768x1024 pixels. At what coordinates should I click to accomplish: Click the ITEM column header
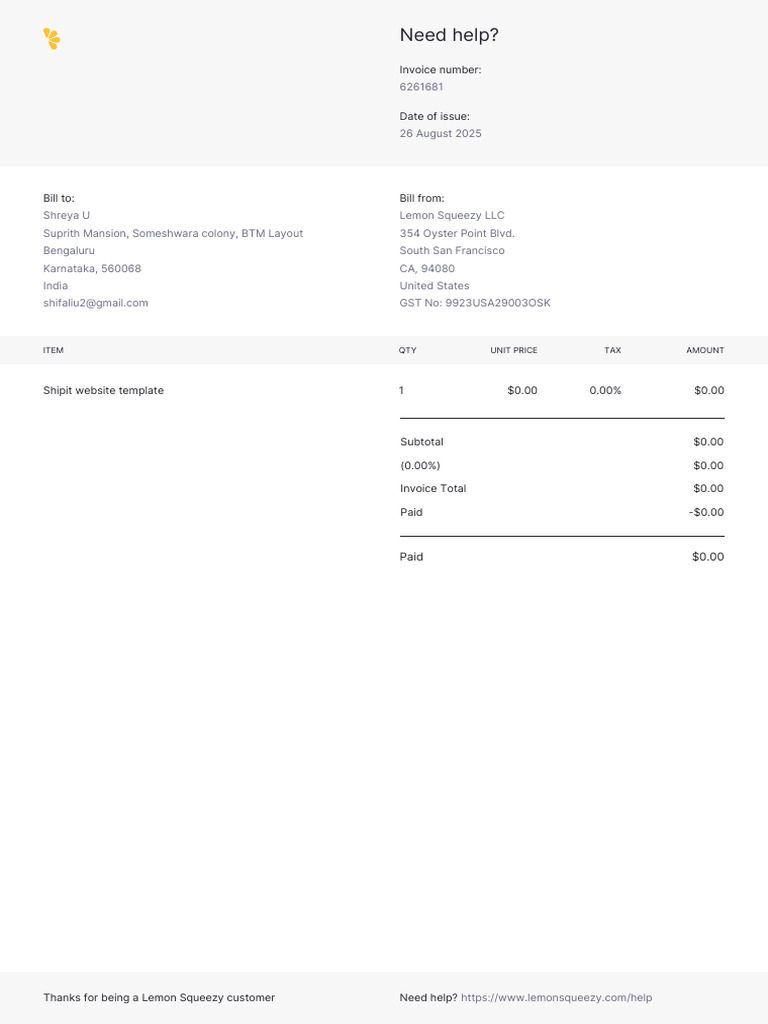(53, 351)
